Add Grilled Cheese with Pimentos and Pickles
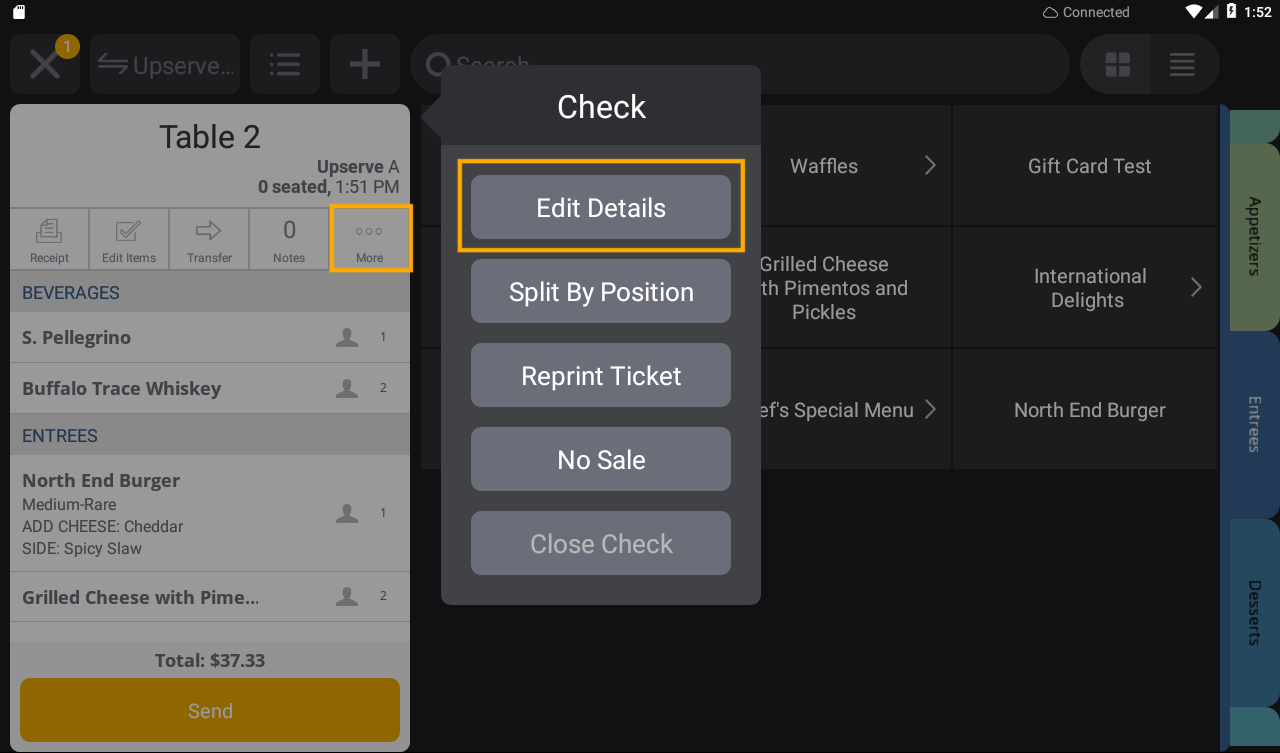The image size is (1280, 753). pos(856,288)
